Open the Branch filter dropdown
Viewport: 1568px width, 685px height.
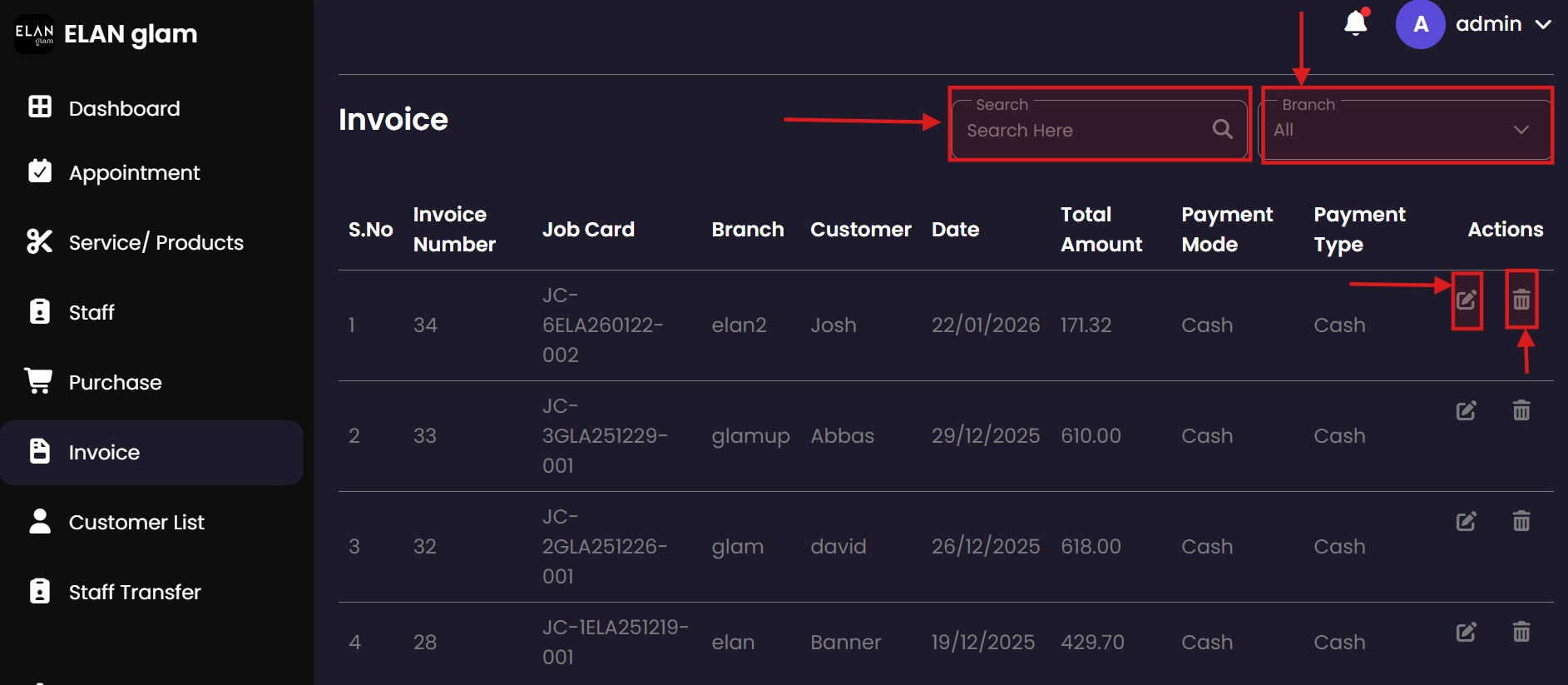coord(1406,130)
